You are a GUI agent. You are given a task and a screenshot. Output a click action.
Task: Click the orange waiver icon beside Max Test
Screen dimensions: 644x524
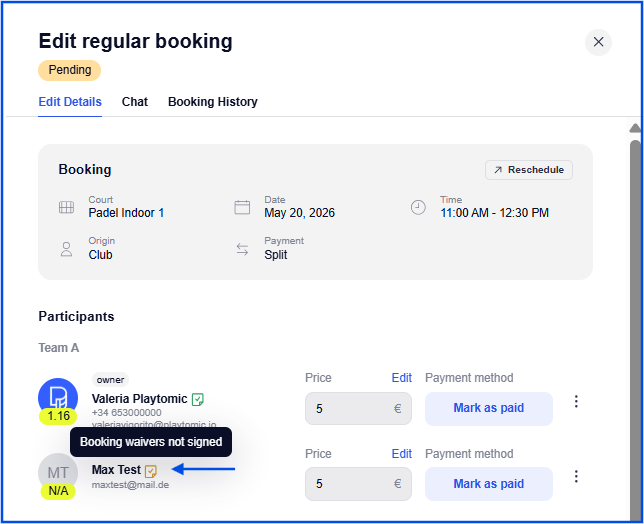tap(151, 471)
